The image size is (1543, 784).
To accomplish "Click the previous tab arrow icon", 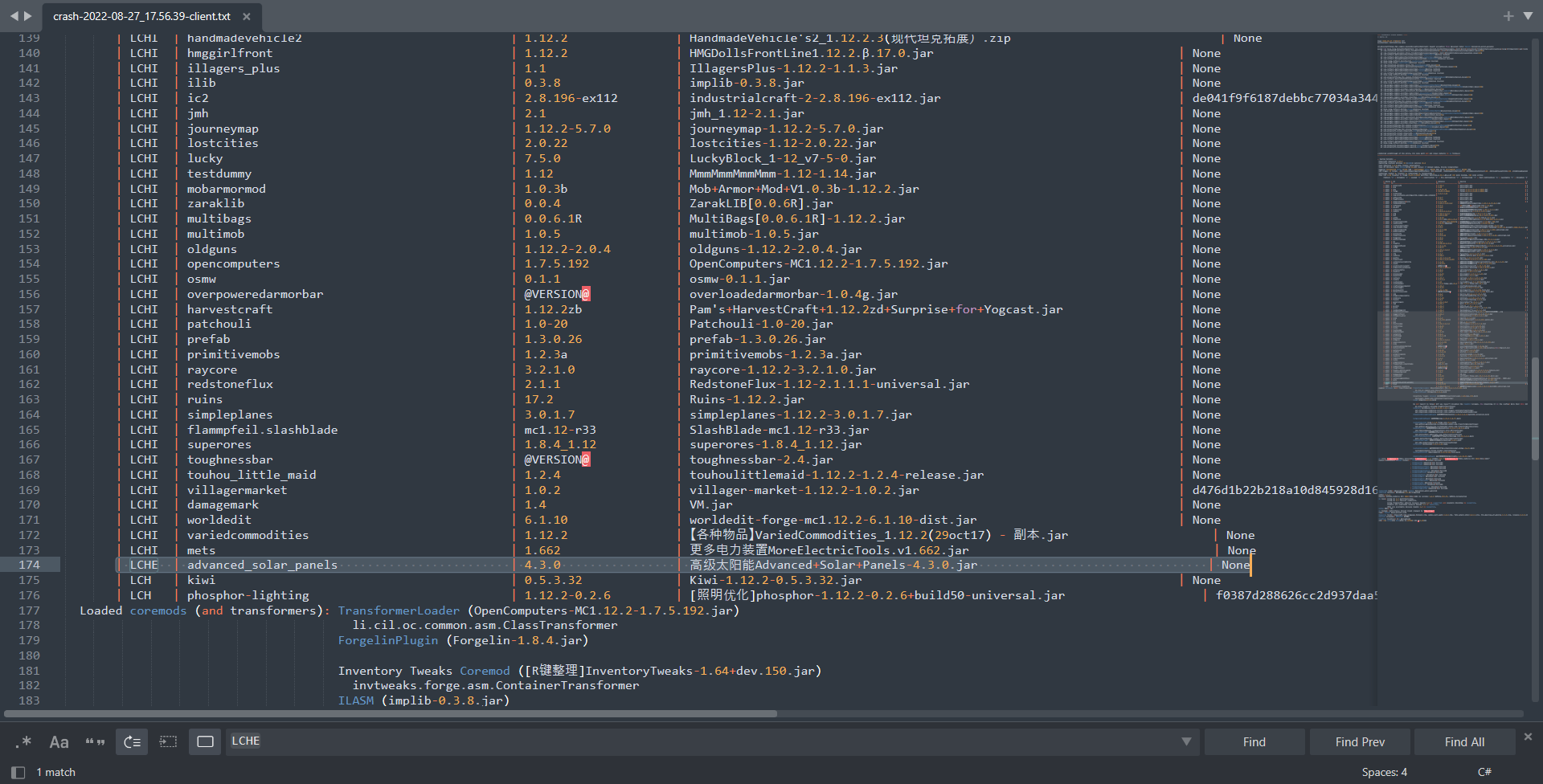I will tap(14, 15).
